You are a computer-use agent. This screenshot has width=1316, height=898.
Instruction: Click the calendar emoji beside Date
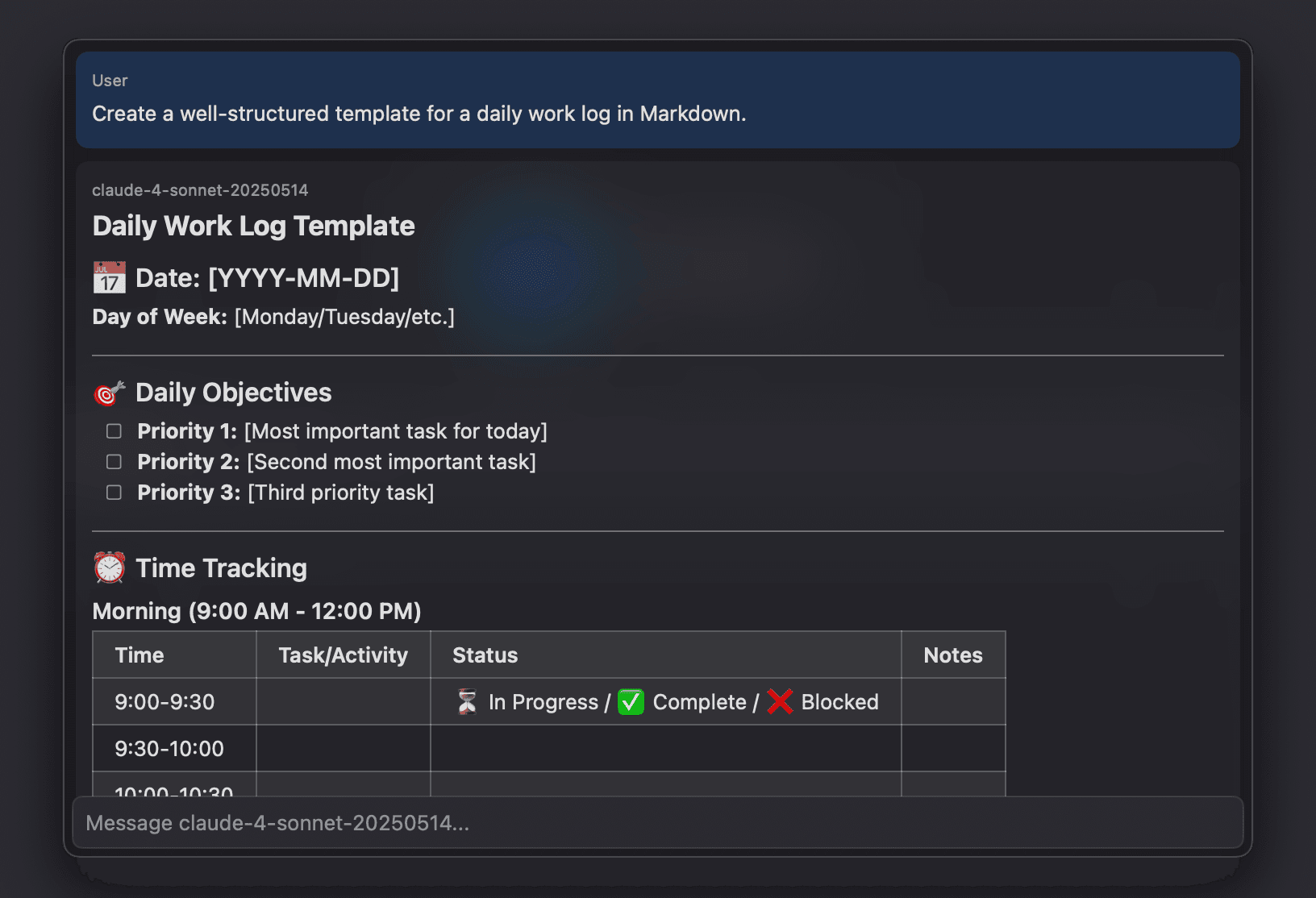coord(109,278)
